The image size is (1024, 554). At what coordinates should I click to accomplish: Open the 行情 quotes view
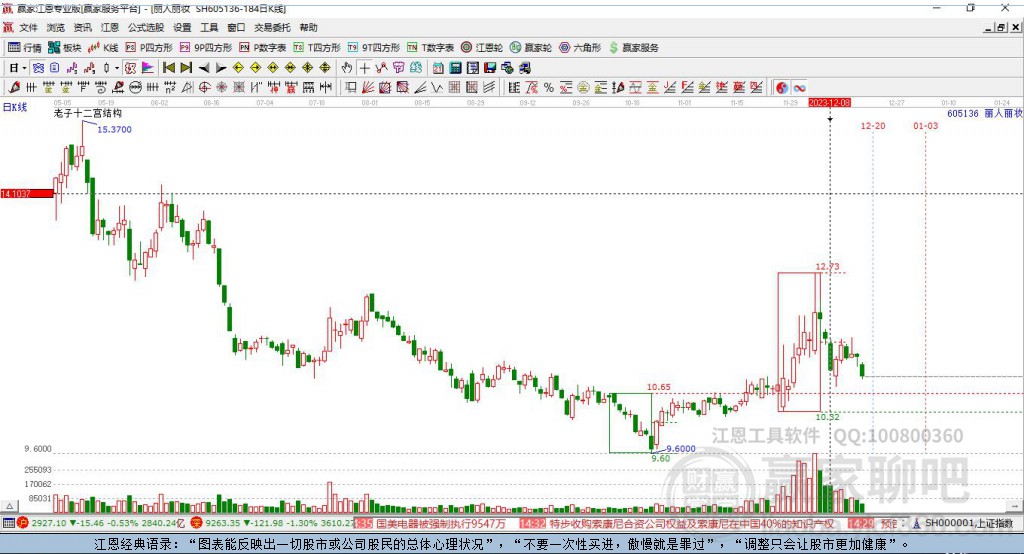point(25,48)
